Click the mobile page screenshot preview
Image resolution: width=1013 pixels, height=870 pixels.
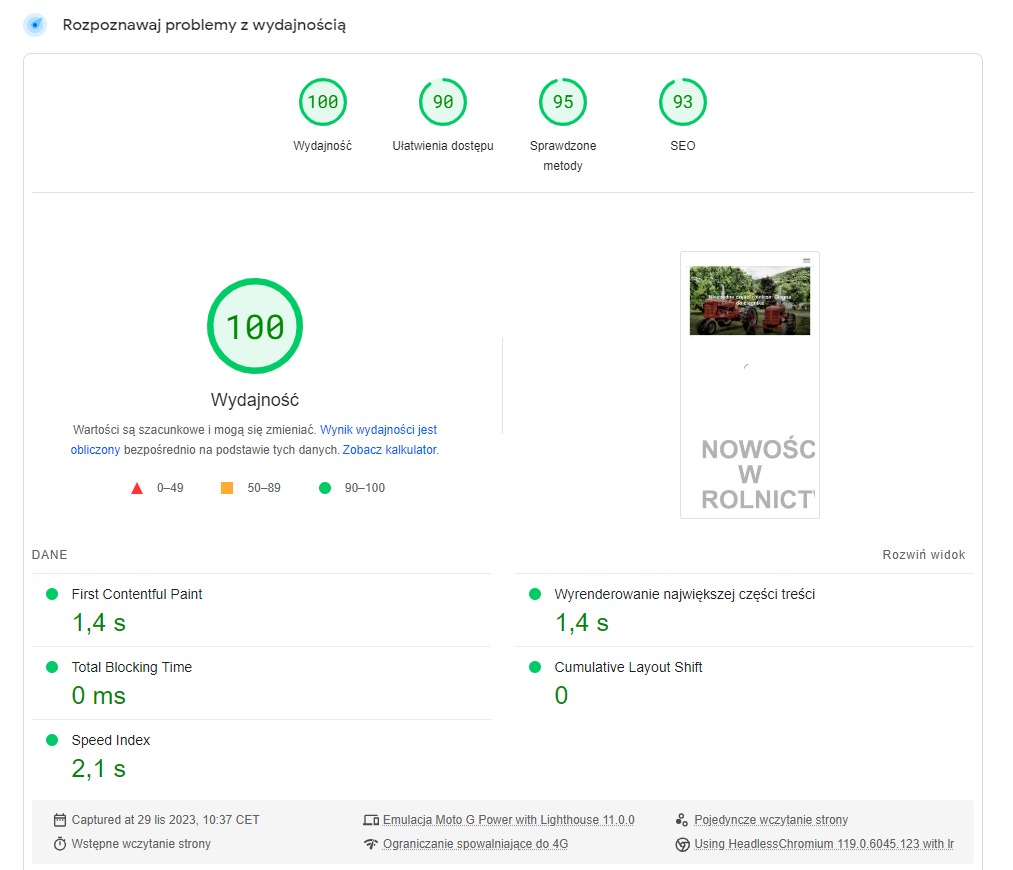point(749,385)
